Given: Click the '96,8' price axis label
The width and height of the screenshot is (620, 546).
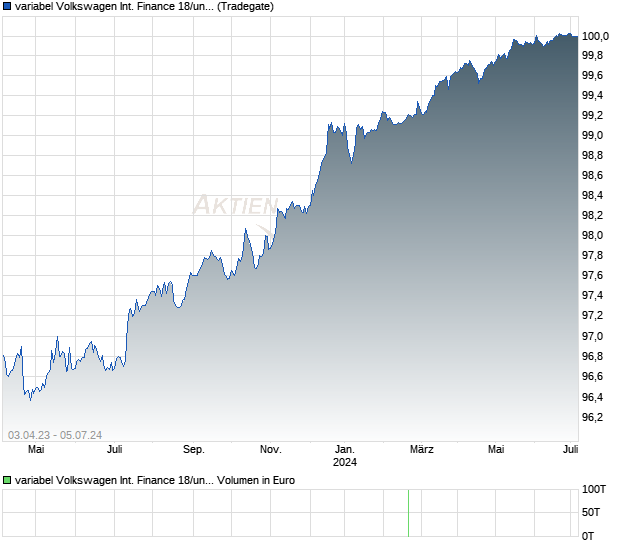Looking at the screenshot, I should coord(593,357).
